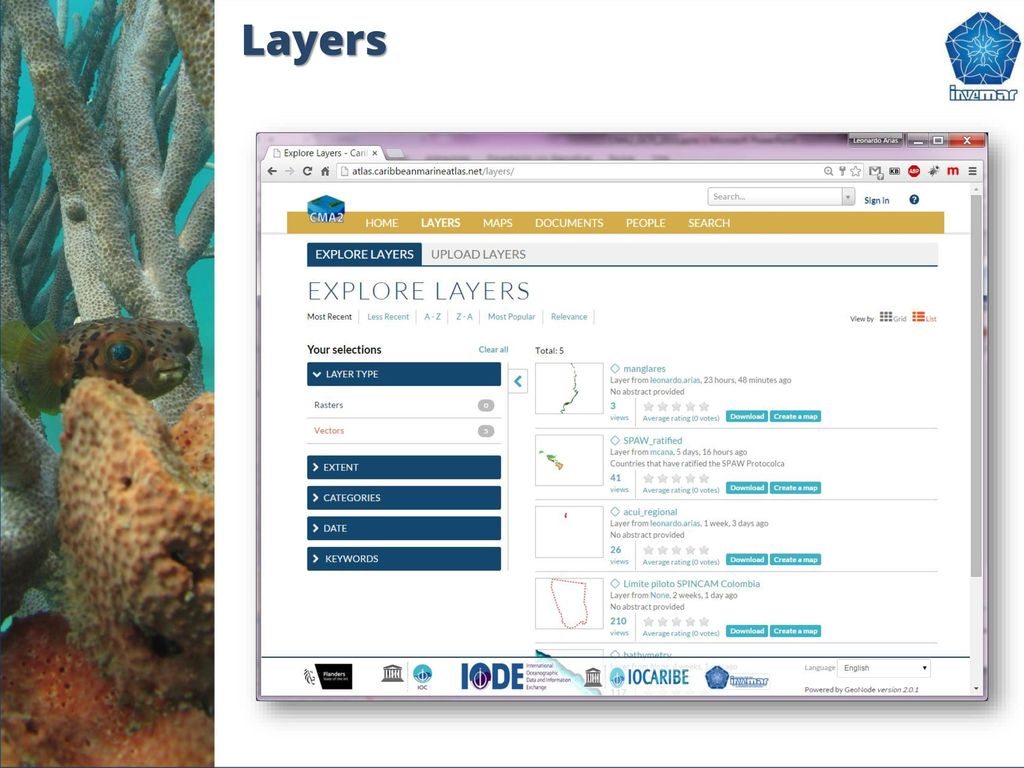This screenshot has height=768, width=1024.
Task: Open SEARCH in navigation bar
Action: click(709, 223)
